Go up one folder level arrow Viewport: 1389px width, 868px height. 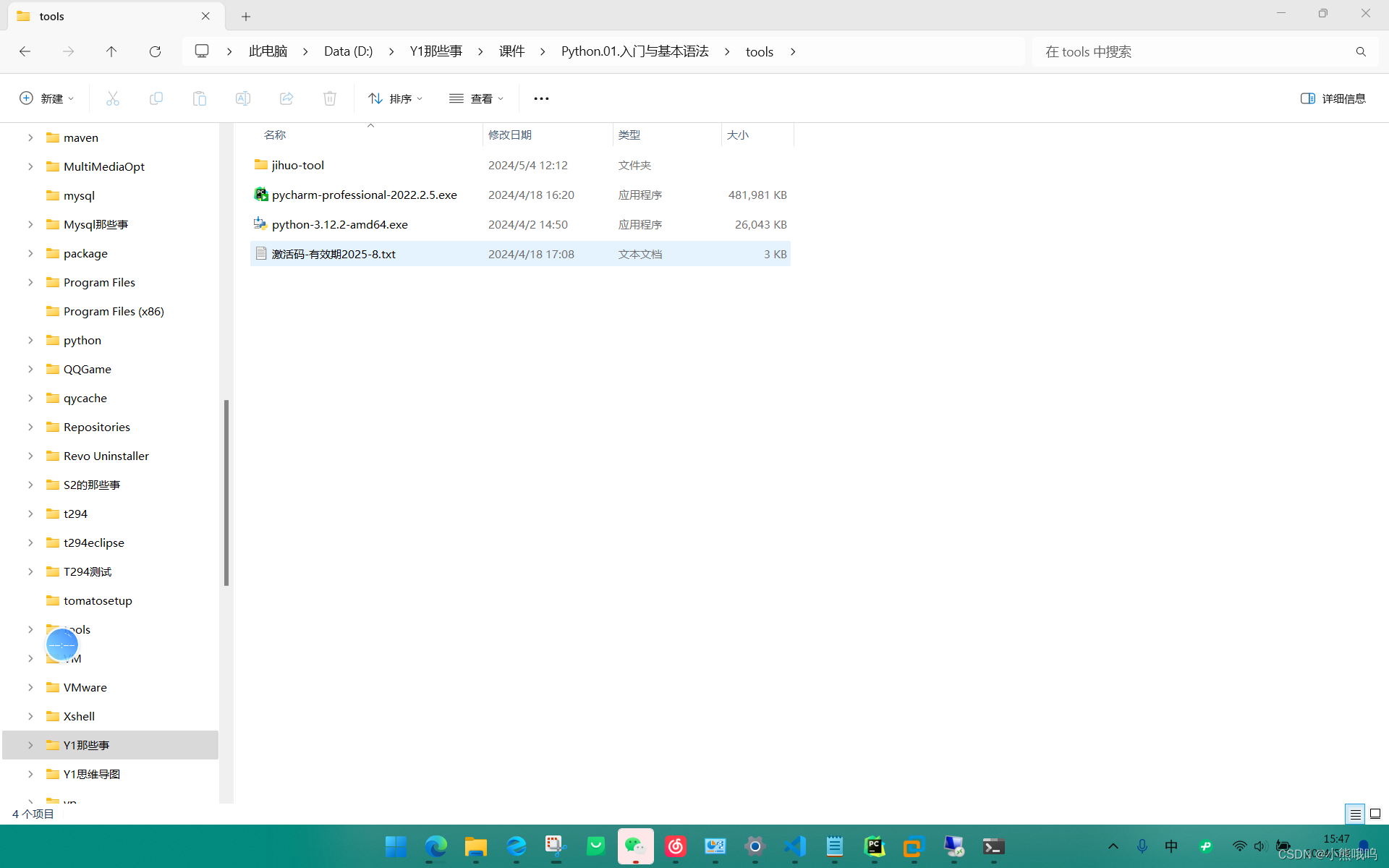coord(111,51)
